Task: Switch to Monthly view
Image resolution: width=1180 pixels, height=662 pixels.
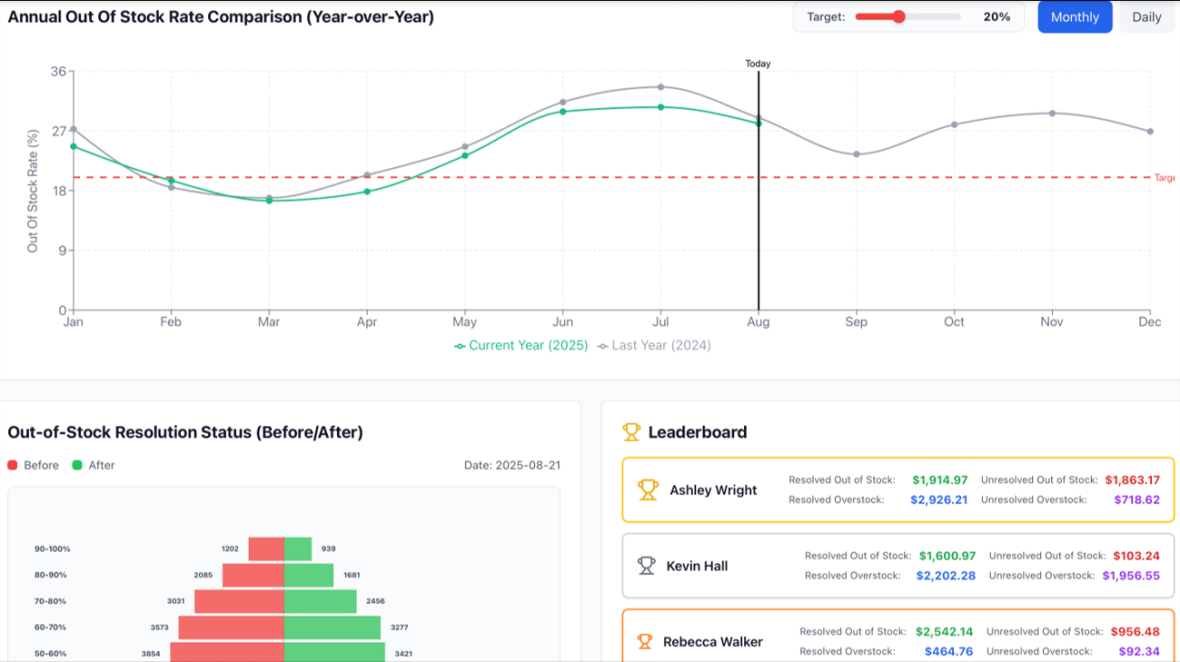Action: pos(1074,17)
